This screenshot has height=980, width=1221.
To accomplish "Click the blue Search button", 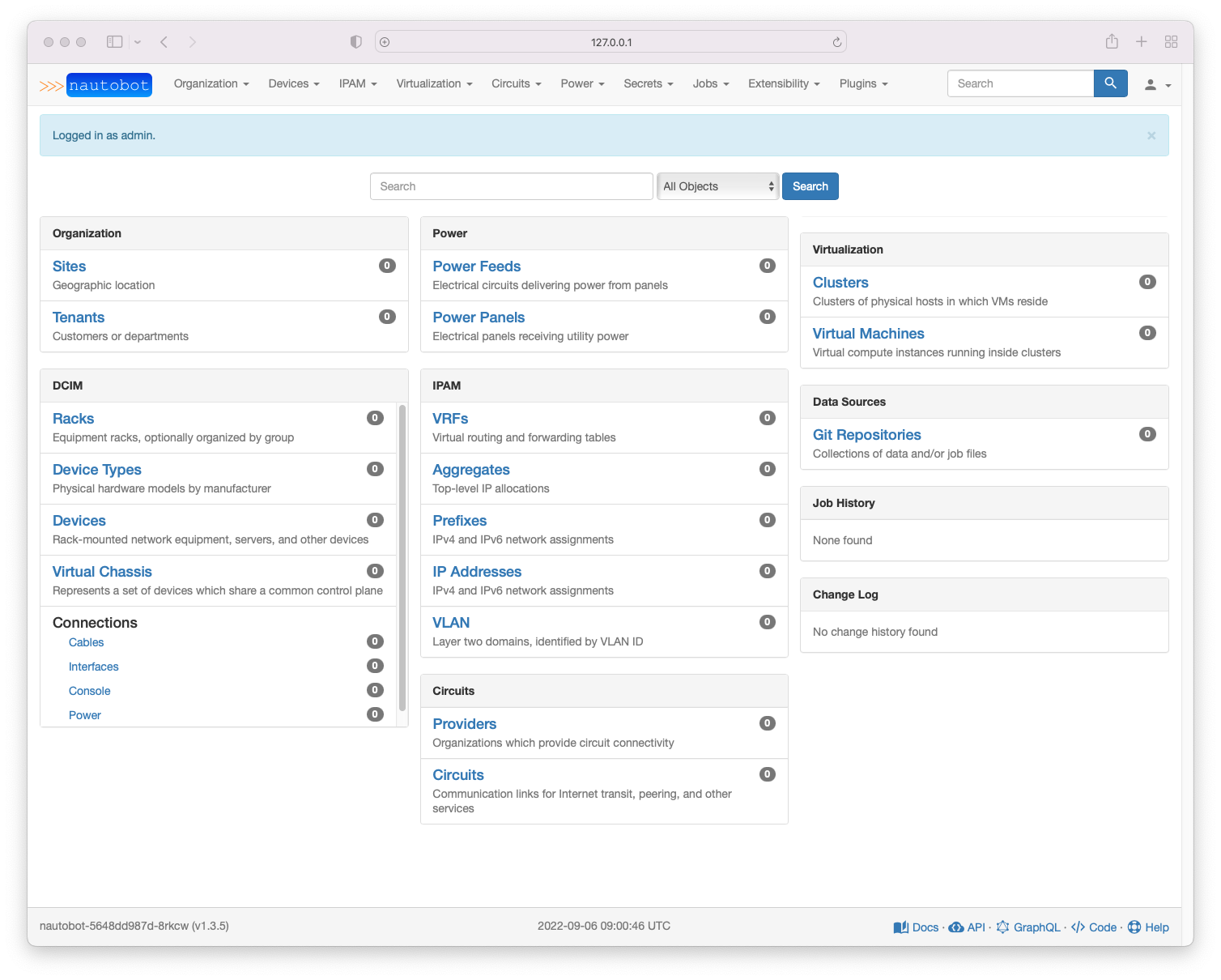I will (810, 185).
